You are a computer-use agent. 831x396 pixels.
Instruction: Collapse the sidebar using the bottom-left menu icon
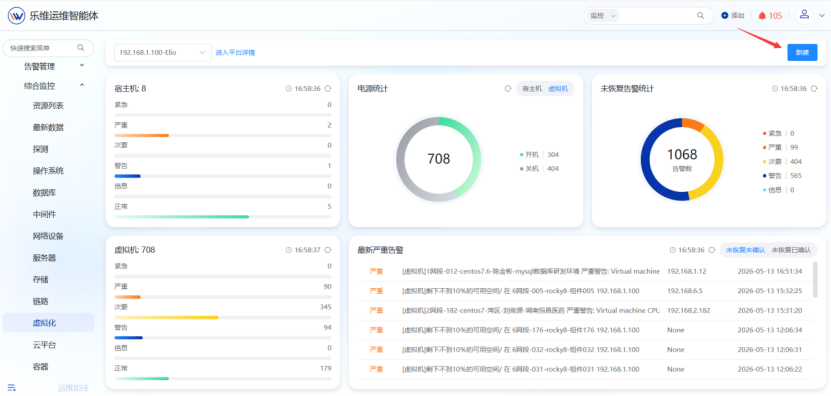coord(12,388)
